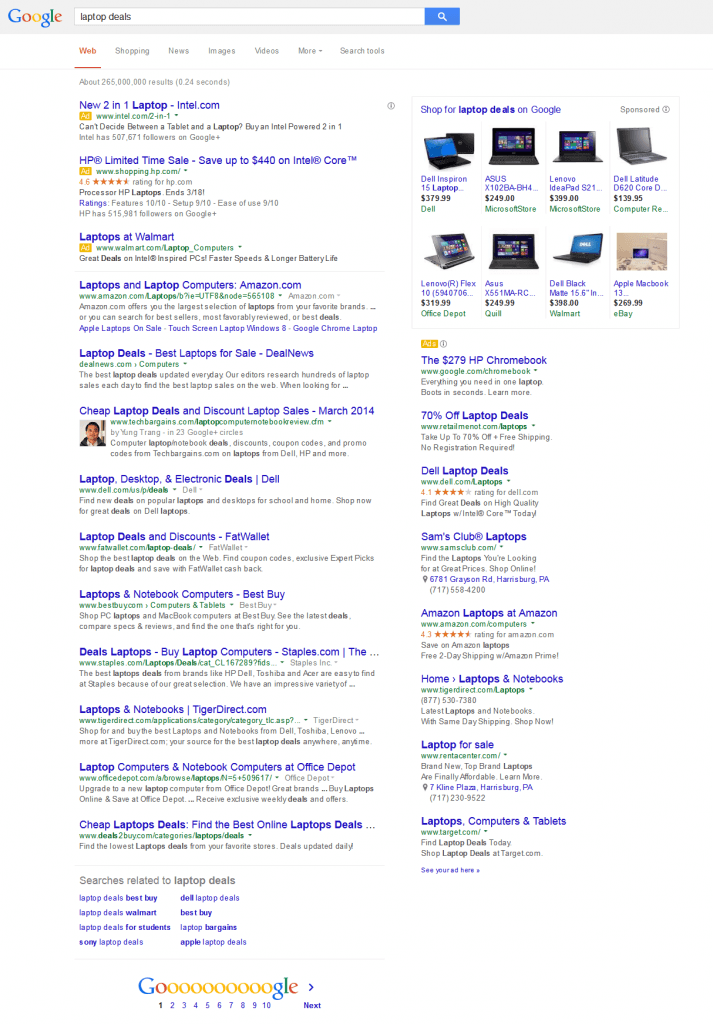Click info icon beside right-column Ads label
Screen dimensions: 713x1024
(x=443, y=344)
